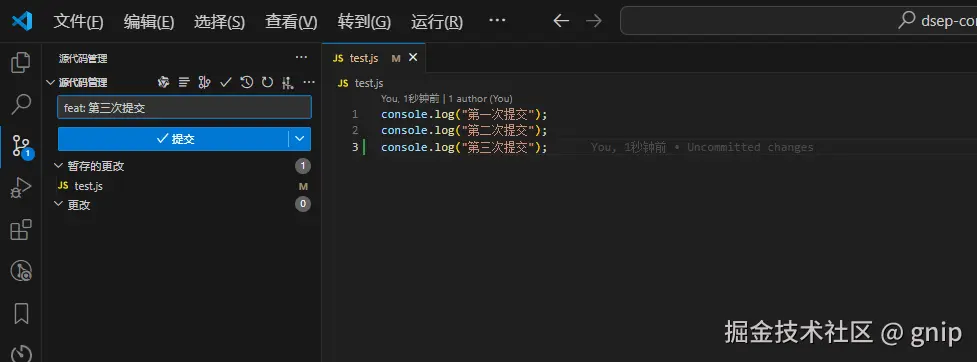The height and width of the screenshot is (362, 977).
Task: Click the 'You, 1秒钟前 | 1 author (You)' code lens
Action: click(x=447, y=98)
